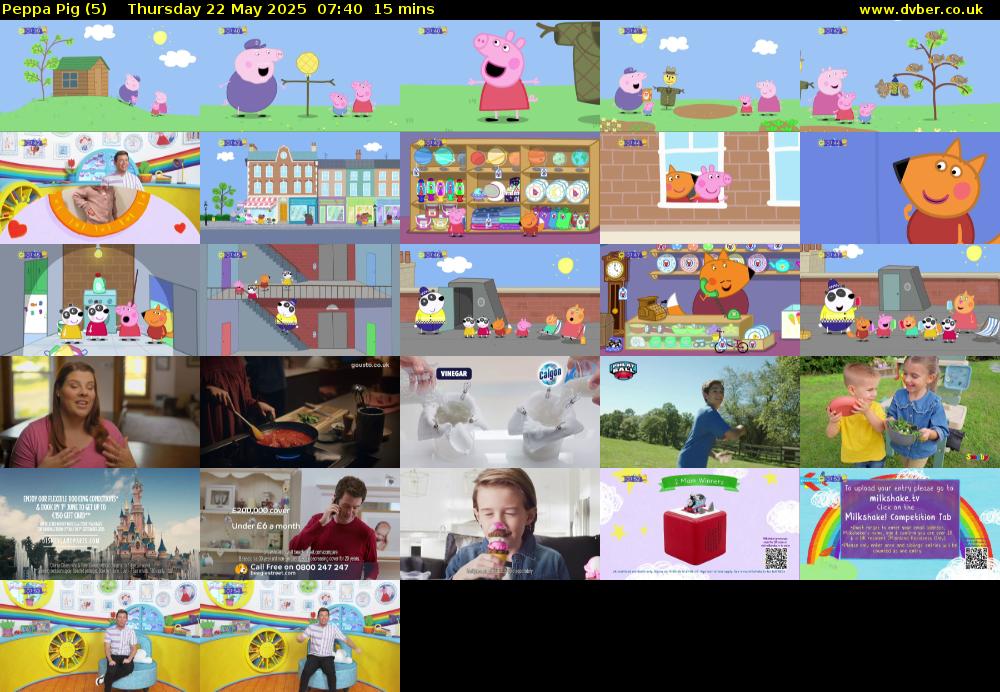This screenshot has width=1000, height=692.
Task: Open thumbnail of boy eating ice cream
Action: tap(500, 524)
